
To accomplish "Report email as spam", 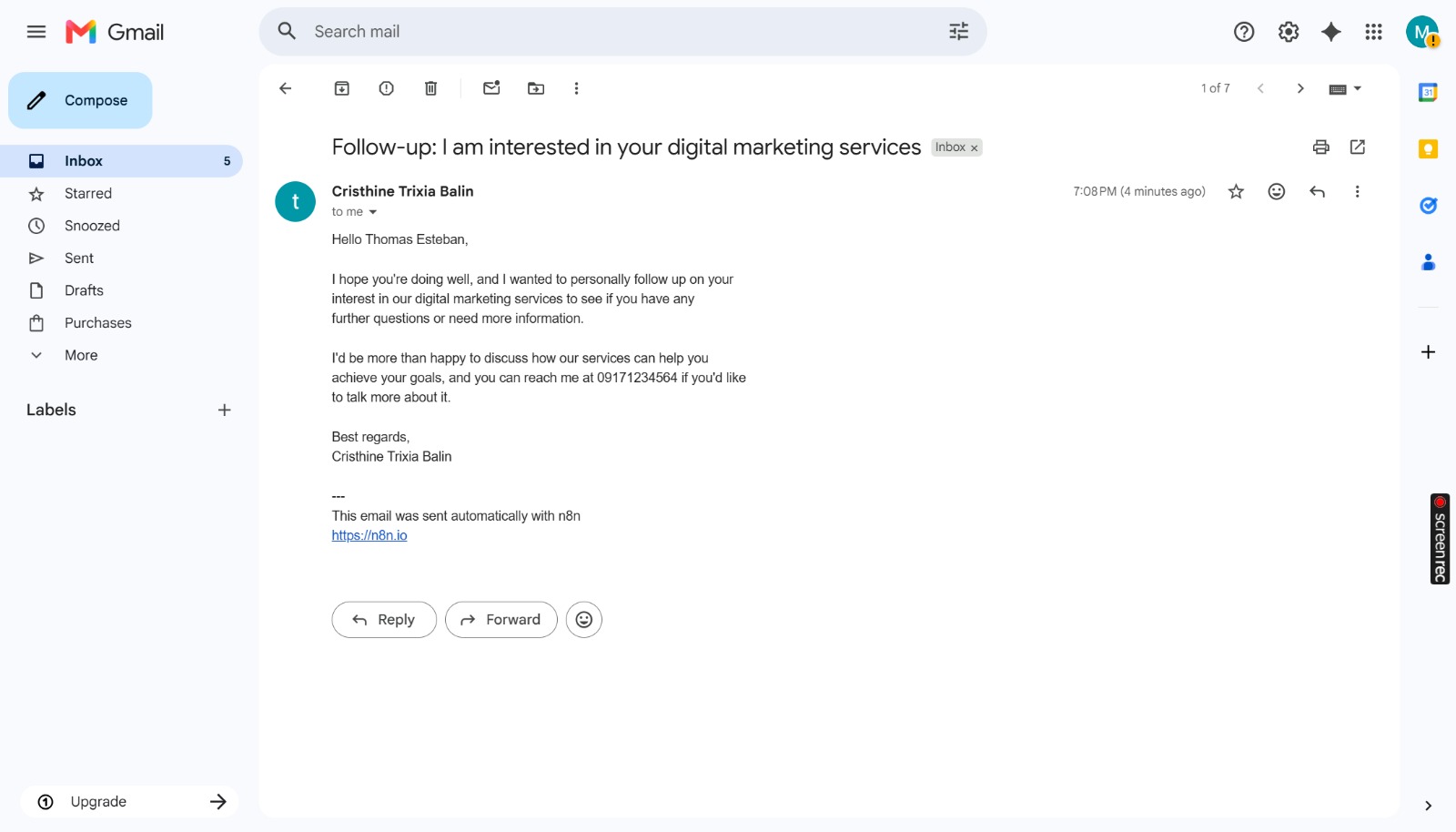I will tap(387, 88).
